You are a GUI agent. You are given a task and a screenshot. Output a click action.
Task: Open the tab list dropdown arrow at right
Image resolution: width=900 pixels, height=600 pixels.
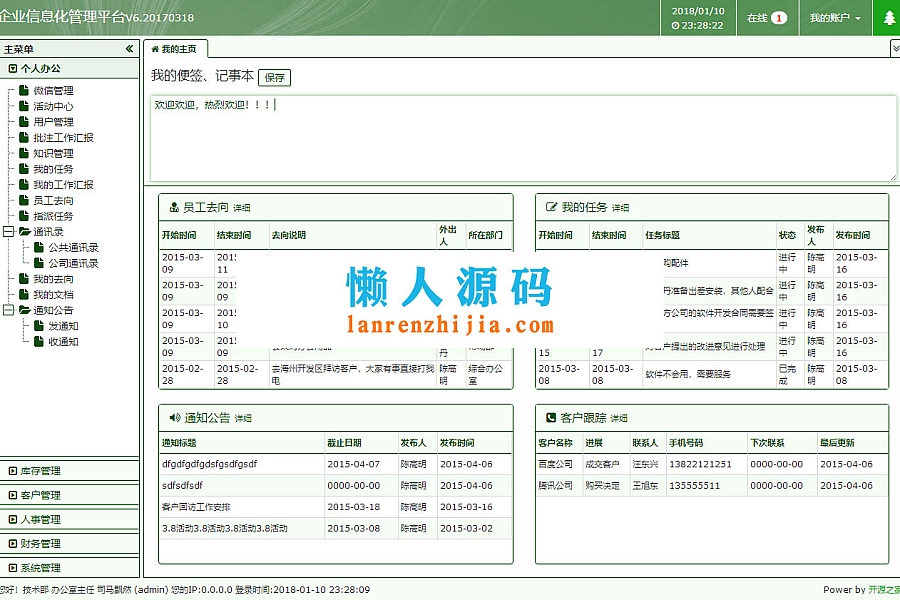pyautogui.click(x=895, y=49)
